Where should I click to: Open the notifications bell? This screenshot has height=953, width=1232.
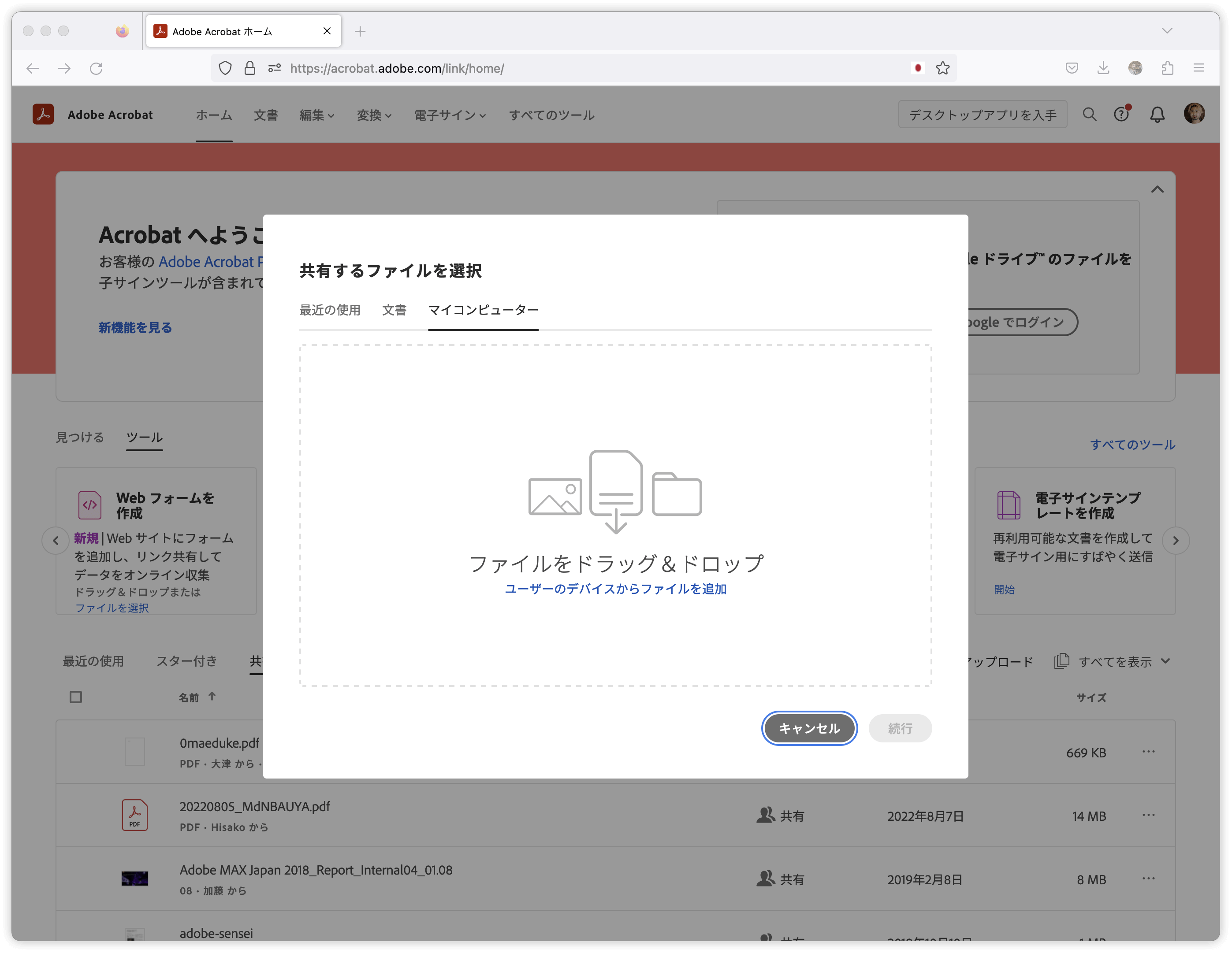1157,115
